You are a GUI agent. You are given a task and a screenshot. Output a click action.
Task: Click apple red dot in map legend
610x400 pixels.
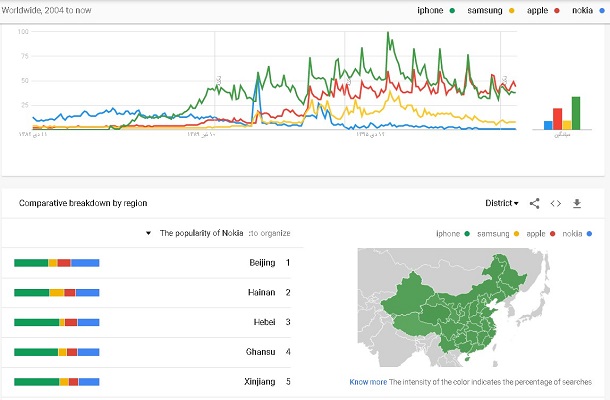pos(552,233)
